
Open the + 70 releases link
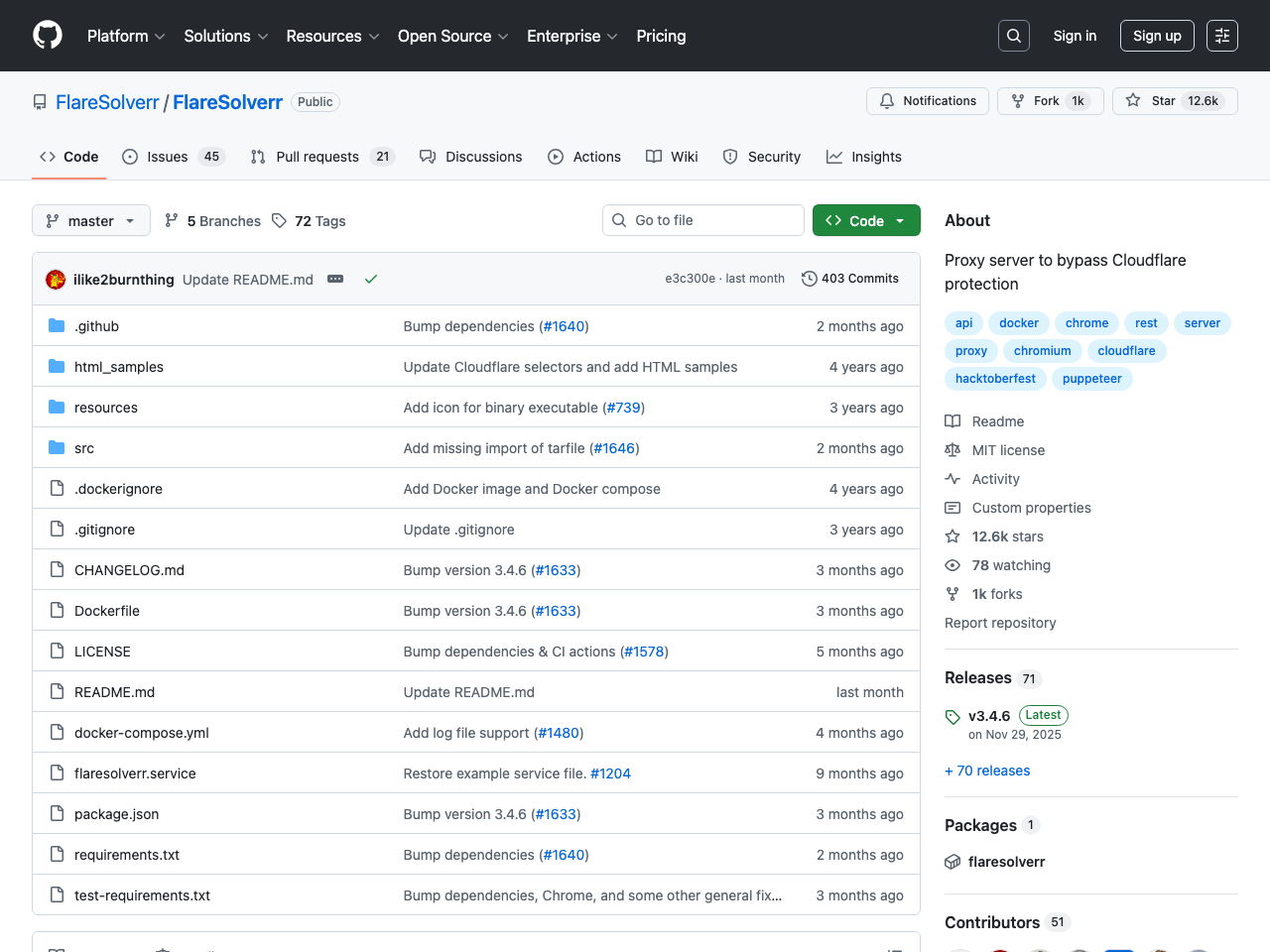987,771
